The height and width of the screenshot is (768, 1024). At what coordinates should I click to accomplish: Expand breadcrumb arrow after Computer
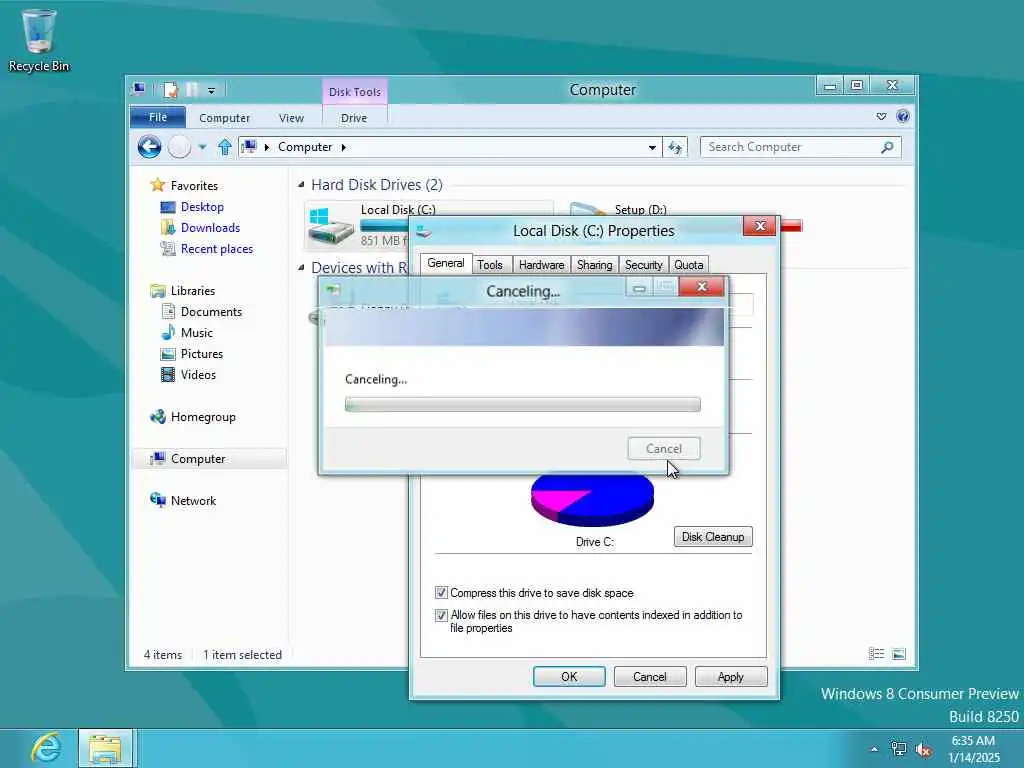[344, 148]
